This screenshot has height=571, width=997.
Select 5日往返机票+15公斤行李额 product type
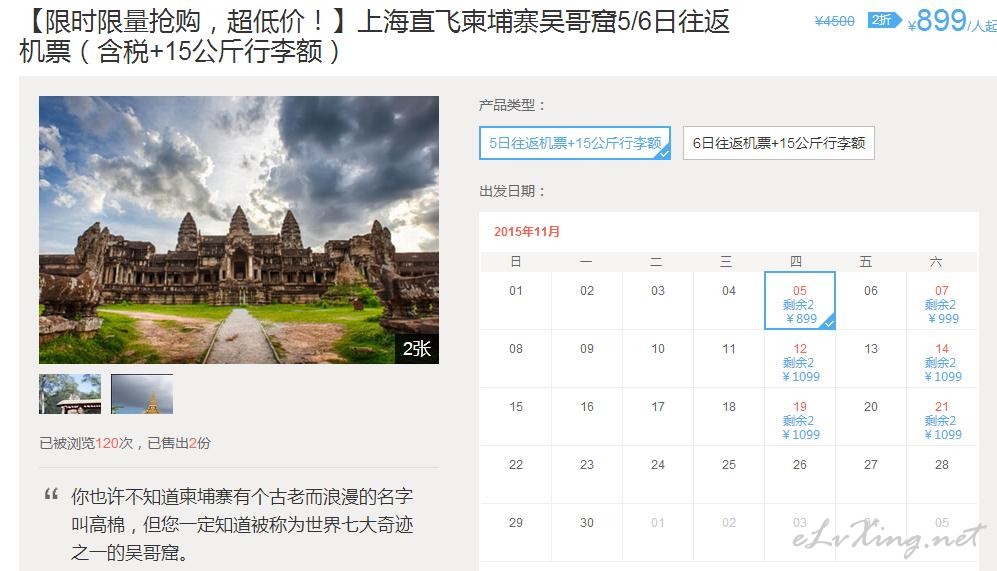(575, 143)
